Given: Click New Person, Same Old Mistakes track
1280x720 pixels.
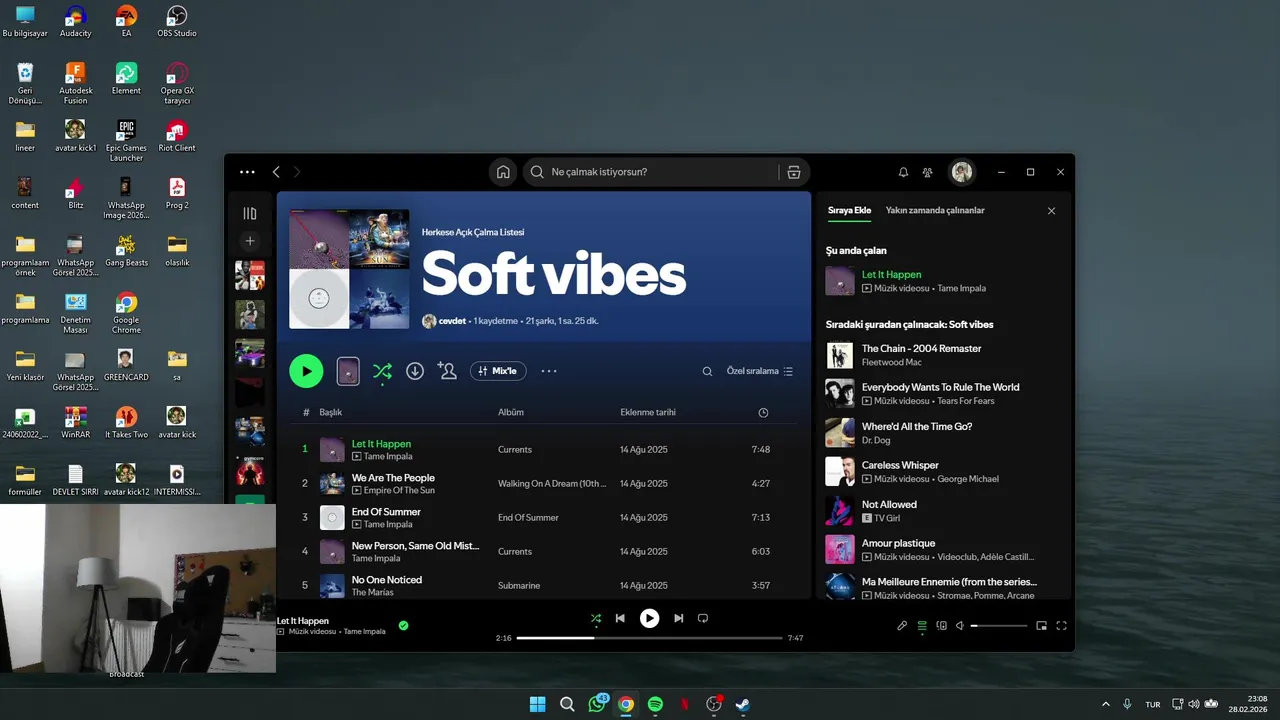Looking at the screenshot, I should (x=415, y=546).
